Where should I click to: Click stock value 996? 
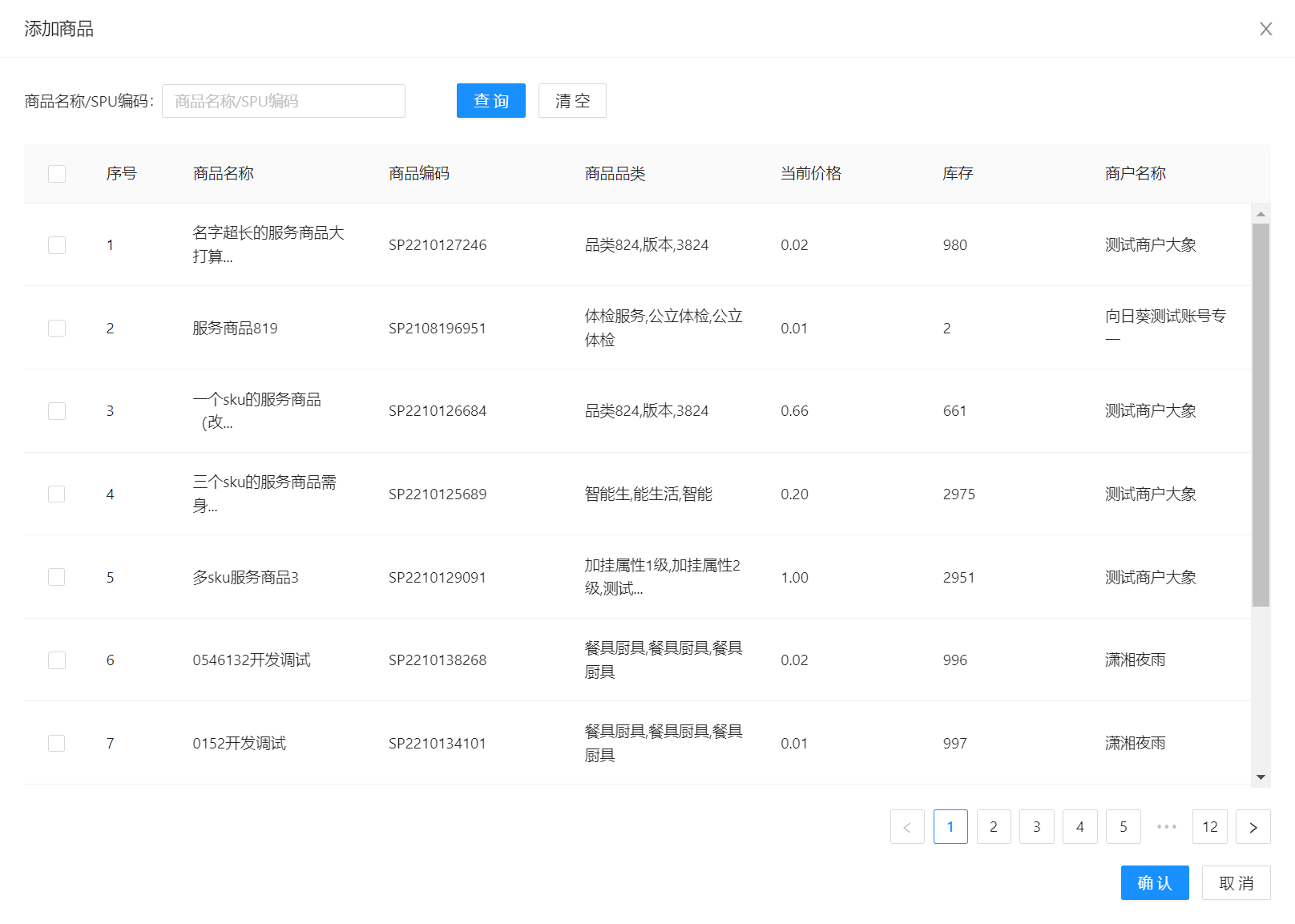955,660
